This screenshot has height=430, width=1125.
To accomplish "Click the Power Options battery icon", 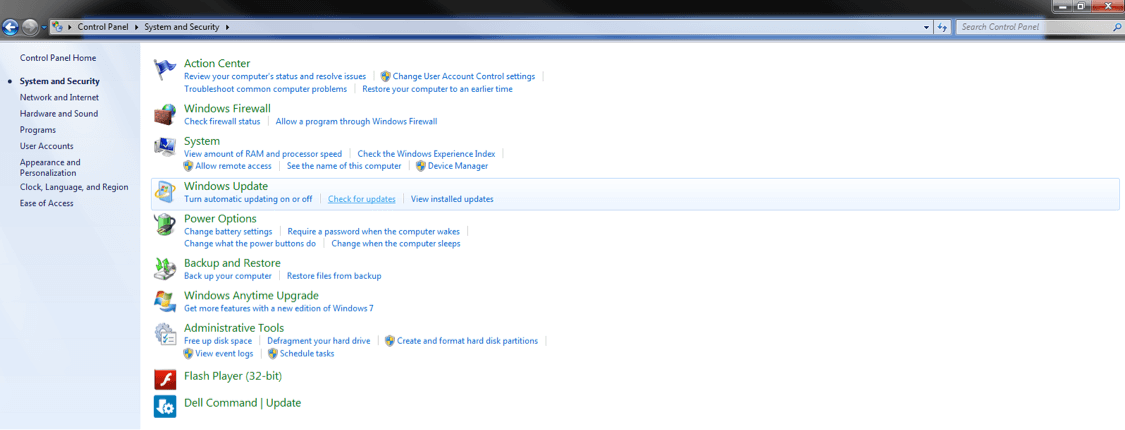I will tap(165, 225).
